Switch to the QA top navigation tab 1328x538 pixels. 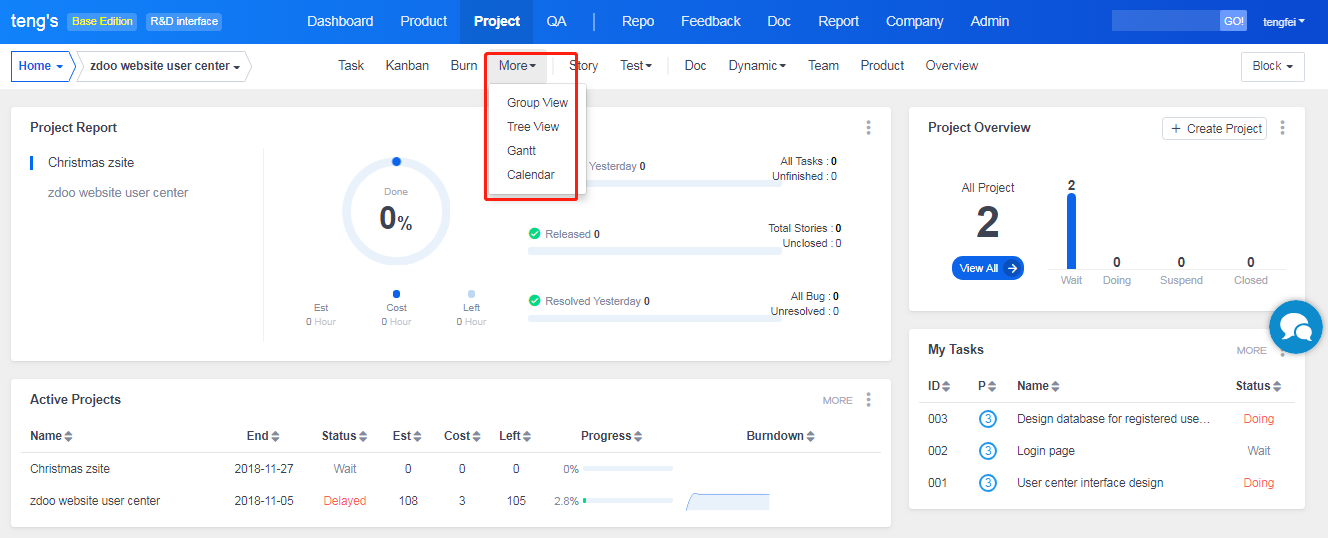(x=556, y=21)
